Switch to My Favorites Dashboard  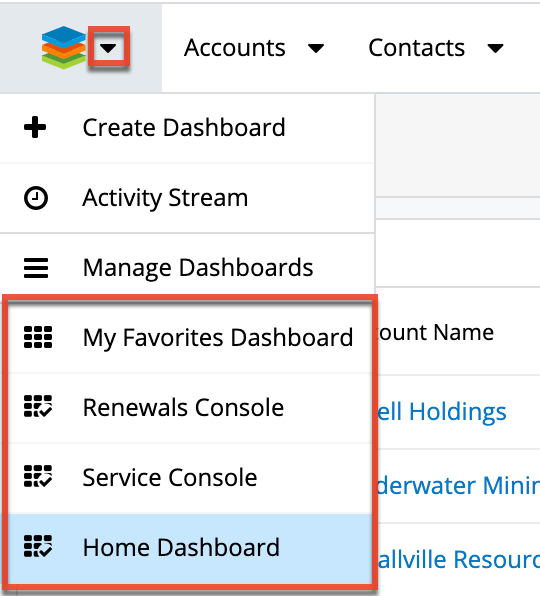190,337
